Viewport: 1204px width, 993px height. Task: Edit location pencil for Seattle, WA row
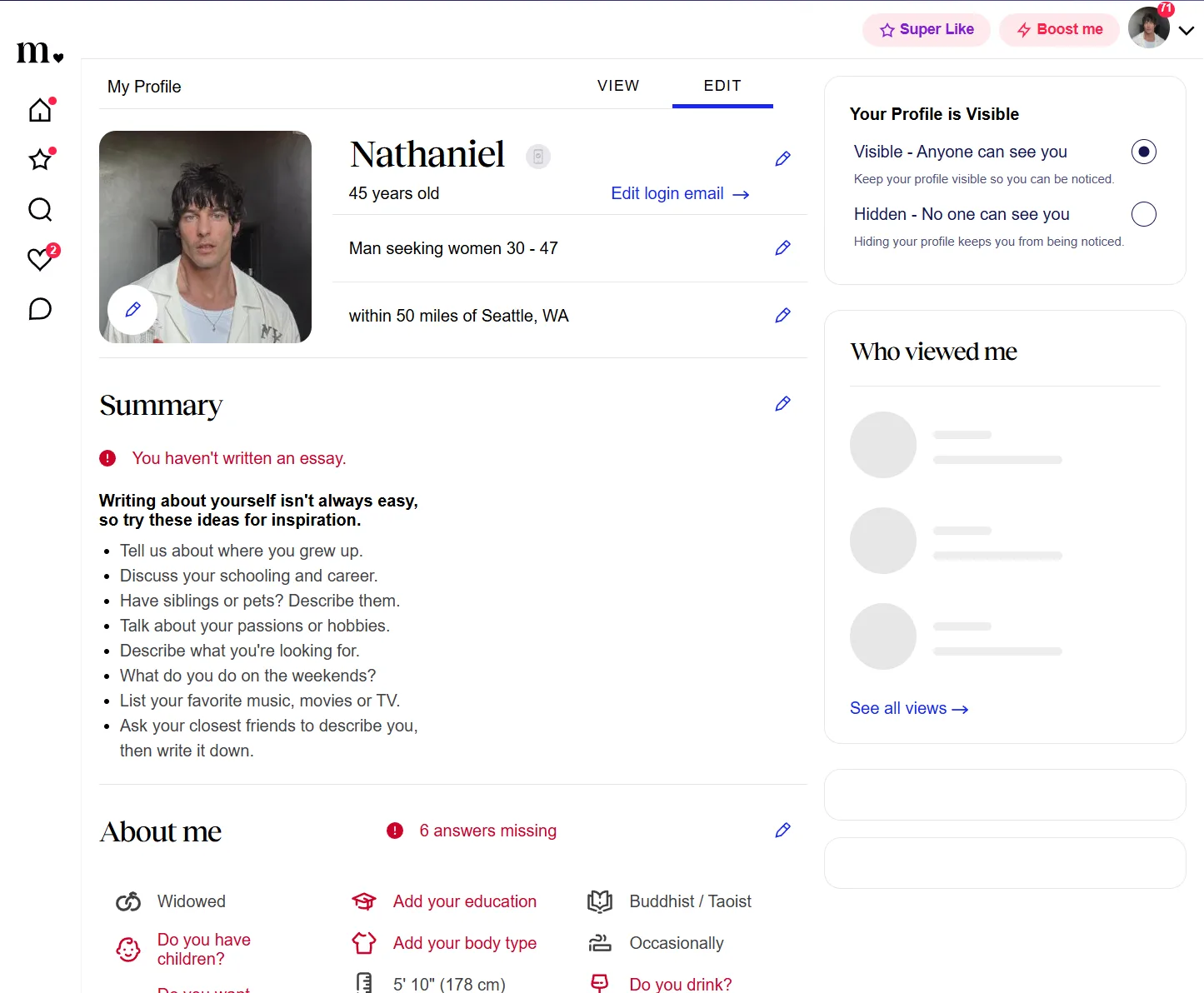tap(782, 315)
